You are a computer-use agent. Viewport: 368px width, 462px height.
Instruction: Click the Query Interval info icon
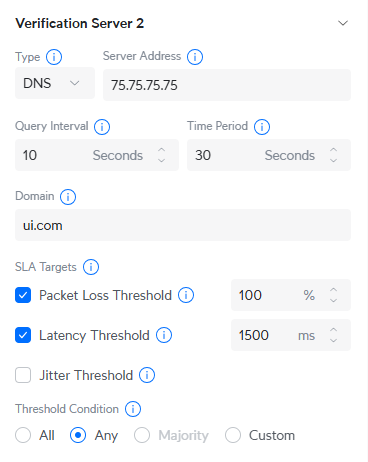point(102,127)
